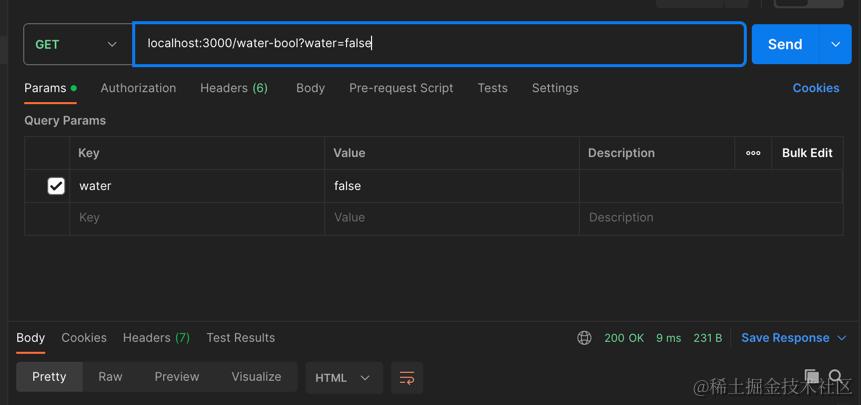
Task: Open the query params three-dots options
Action: click(753, 153)
